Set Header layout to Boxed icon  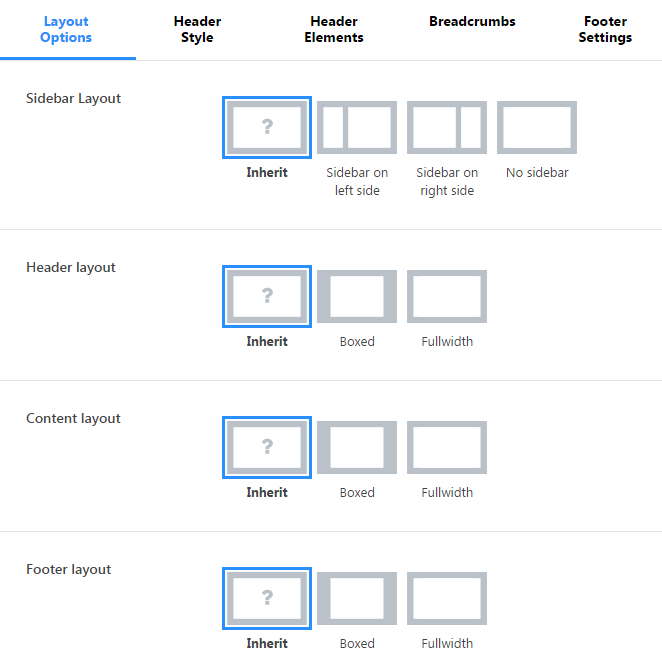click(357, 296)
